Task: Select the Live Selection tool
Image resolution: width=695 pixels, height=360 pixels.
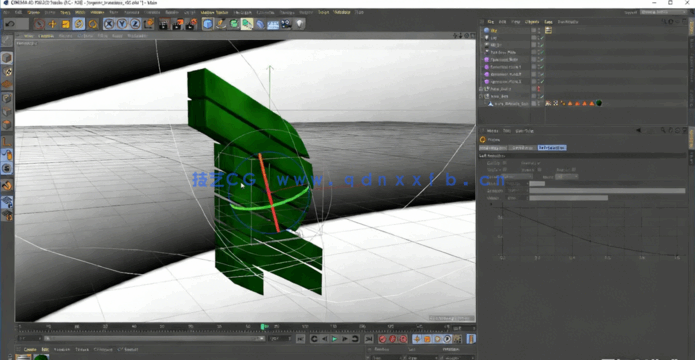Action: [x=39, y=23]
